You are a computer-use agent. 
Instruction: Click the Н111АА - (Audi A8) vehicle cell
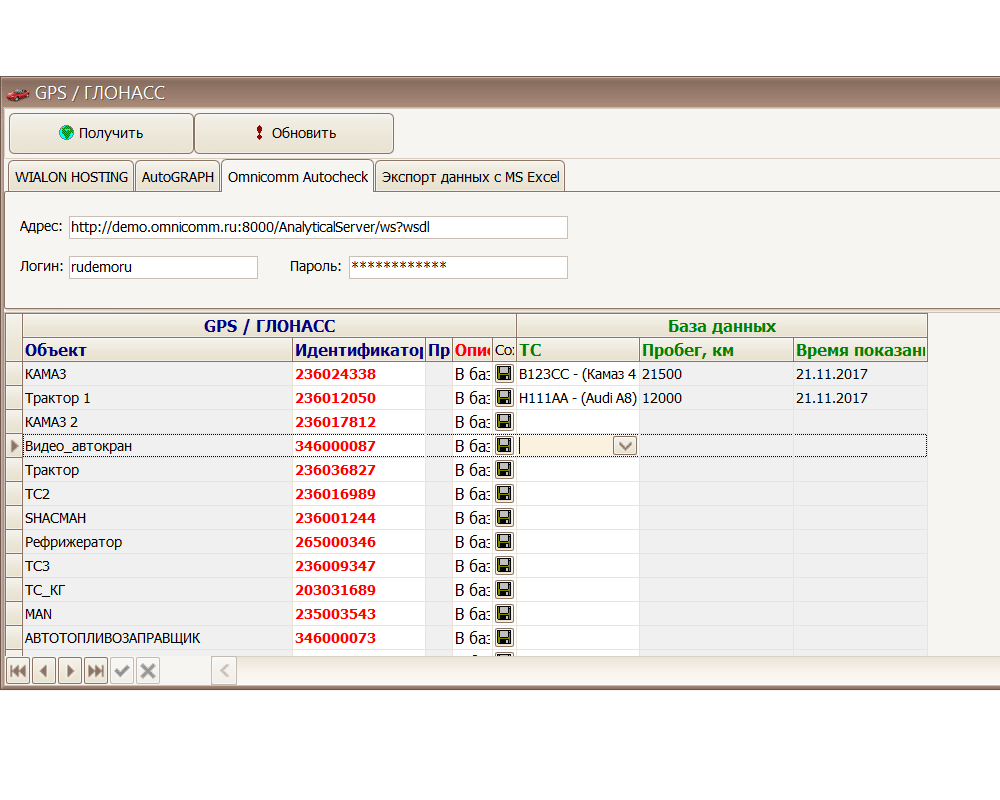(578, 398)
